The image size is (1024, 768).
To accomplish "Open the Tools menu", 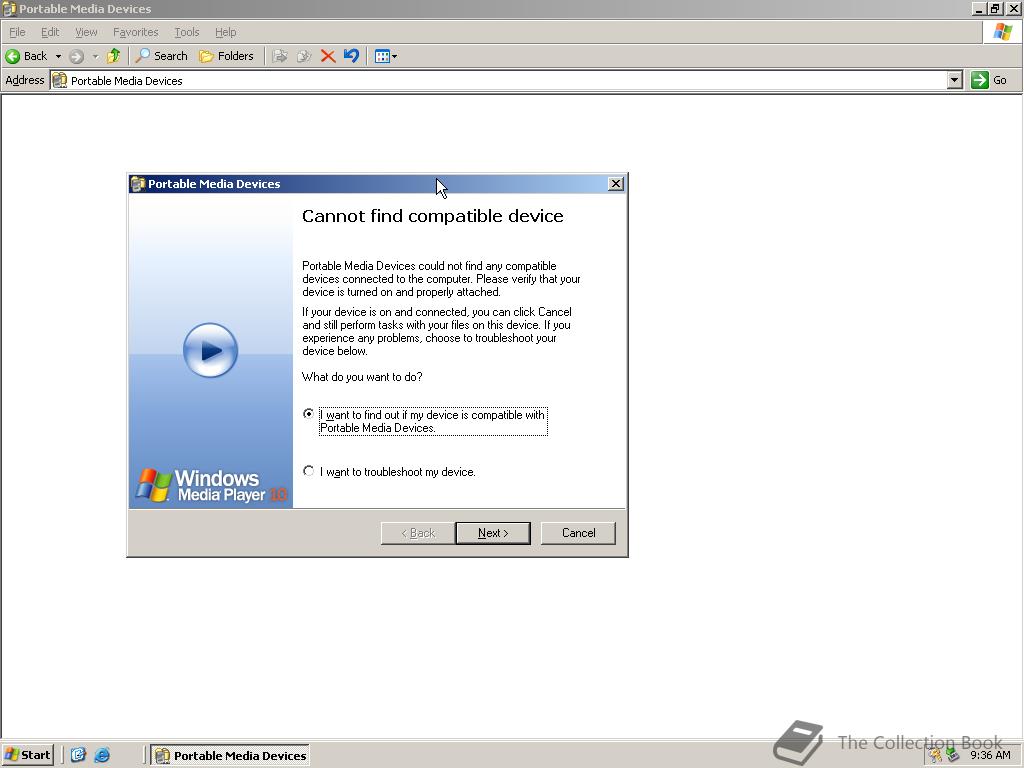I will point(186,32).
